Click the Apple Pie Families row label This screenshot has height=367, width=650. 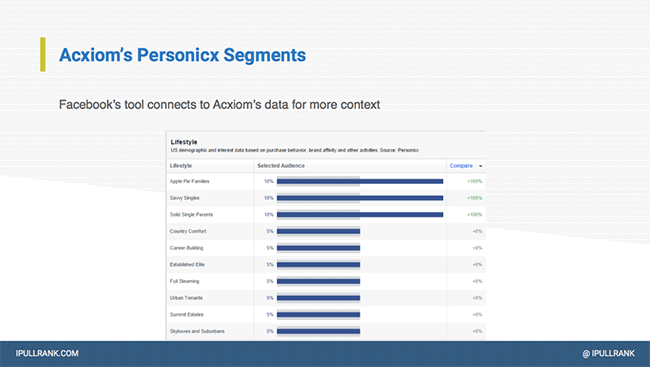point(189,181)
